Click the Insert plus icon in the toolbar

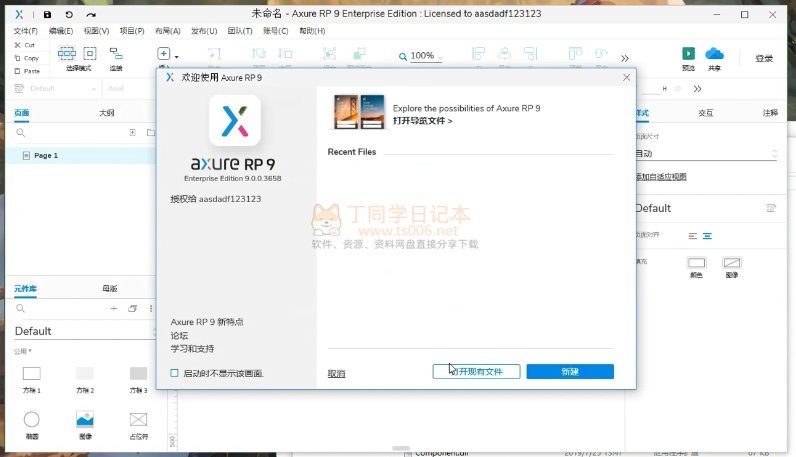[x=163, y=53]
